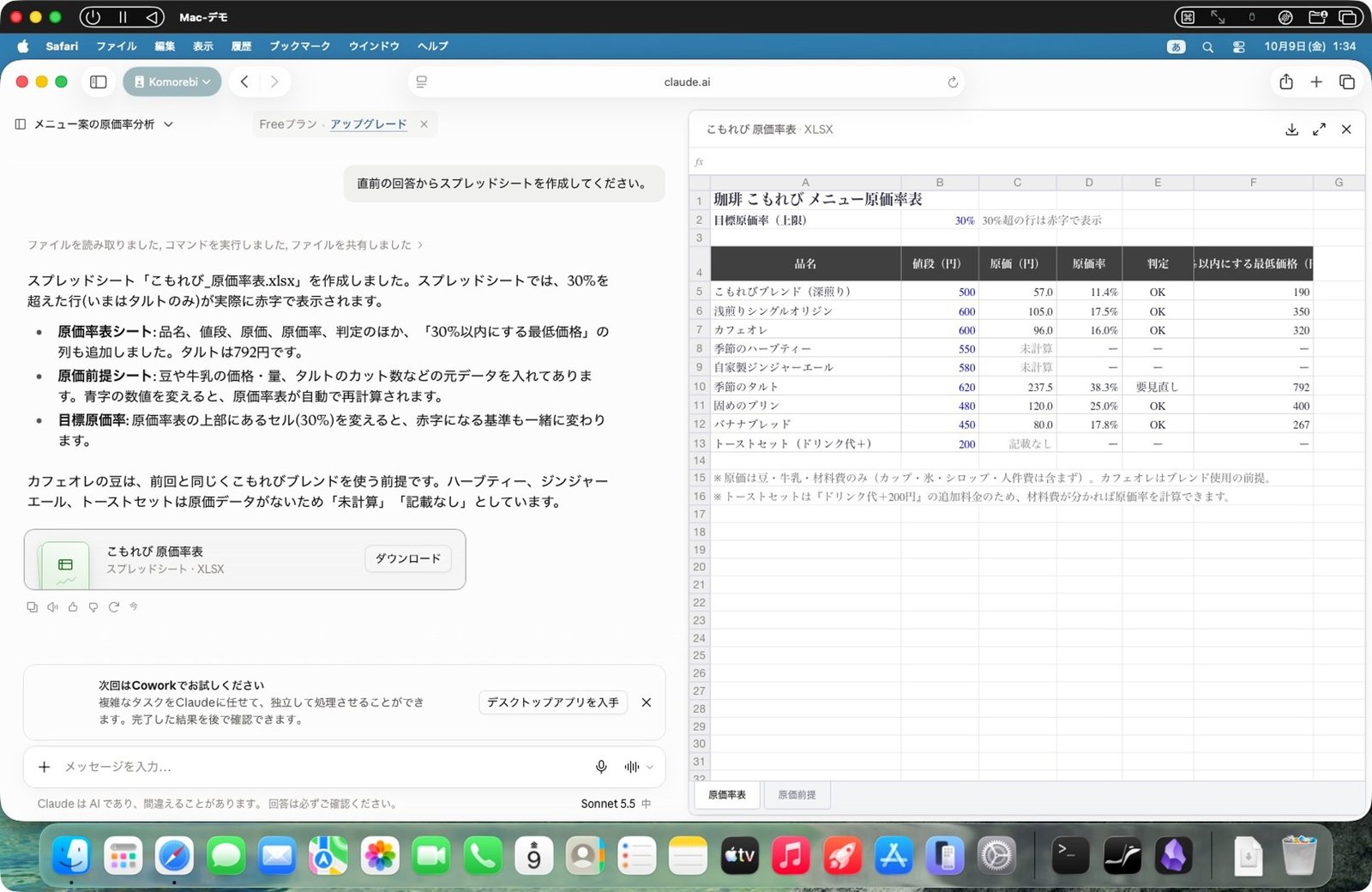
Task: Open Launchpad from the Dock
Action: point(123,856)
